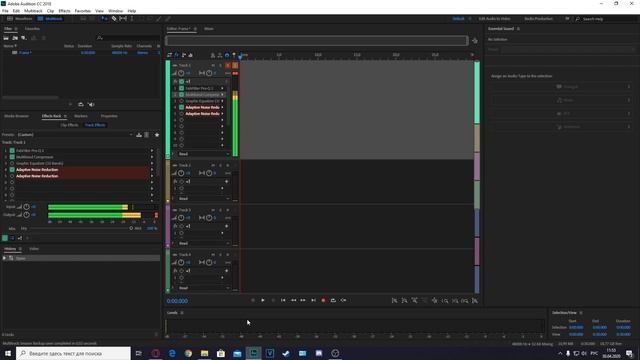Open the File menu
This screenshot has height=360, width=640.
click(x=5, y=11)
